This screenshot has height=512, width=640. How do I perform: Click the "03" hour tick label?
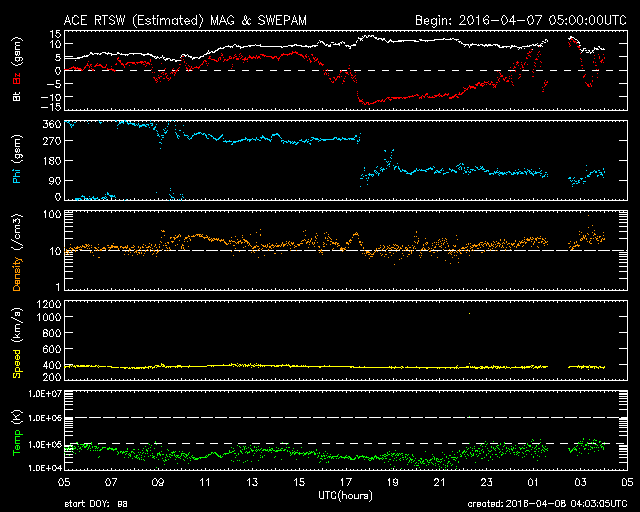coord(580,482)
